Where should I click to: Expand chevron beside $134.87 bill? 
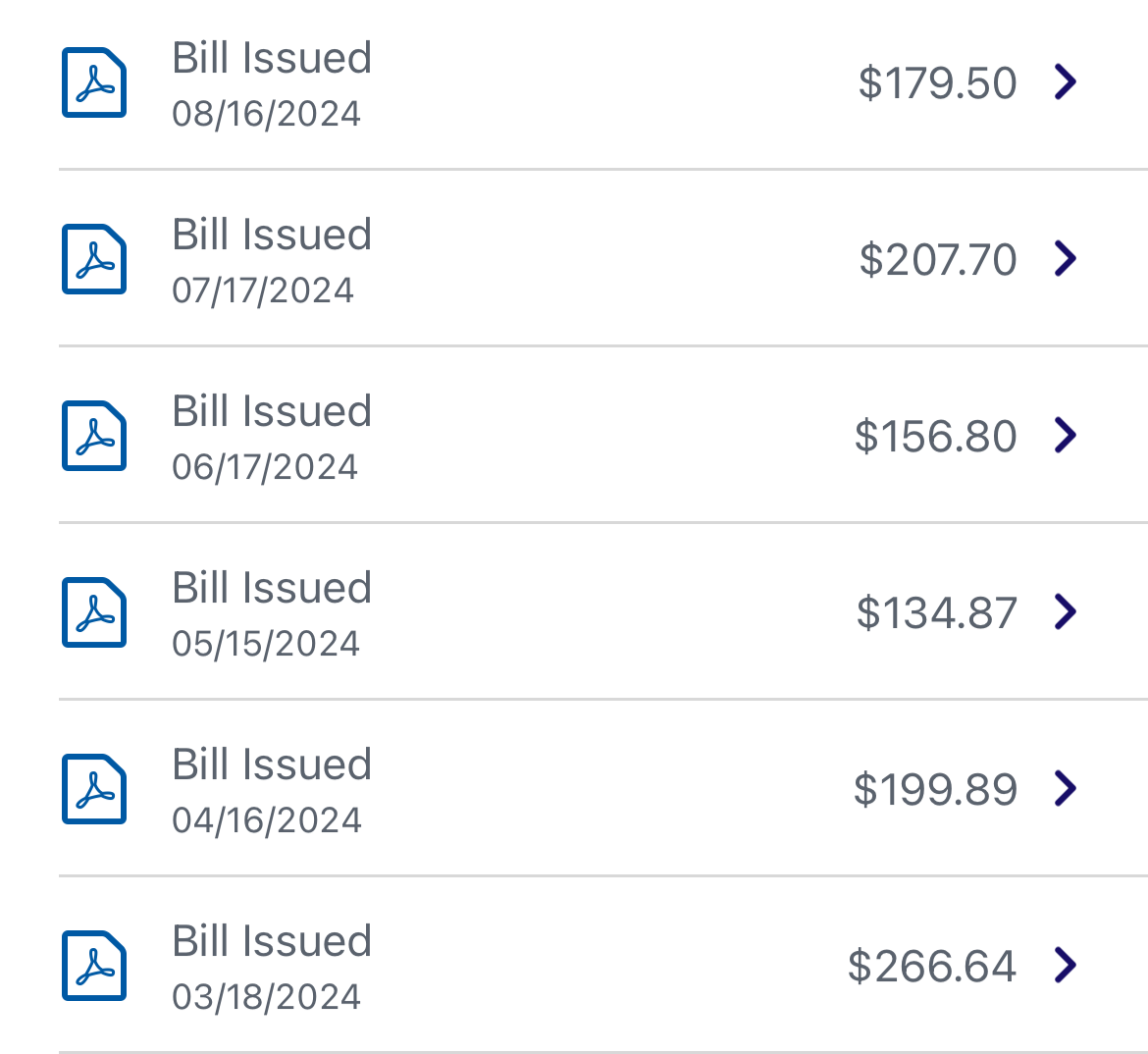pos(1066,610)
